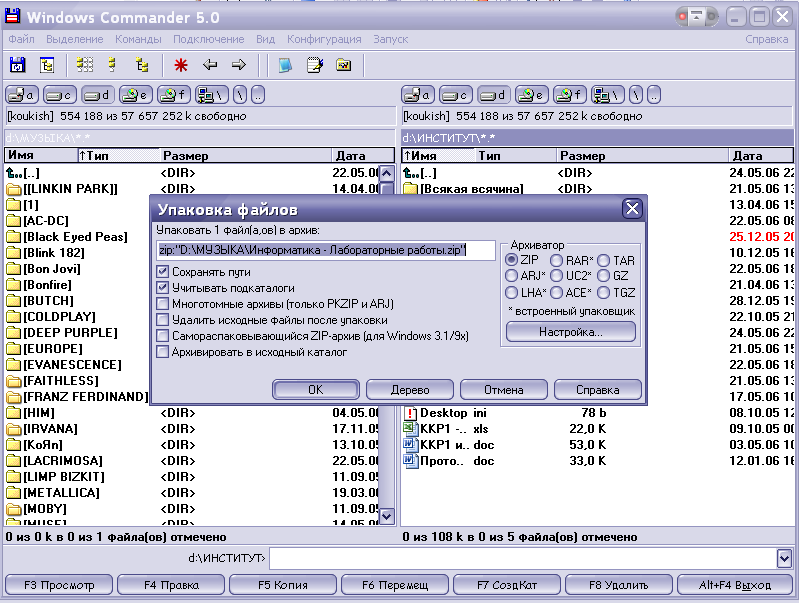Expand the command line history dropdown
The image size is (799, 603).
[784, 558]
